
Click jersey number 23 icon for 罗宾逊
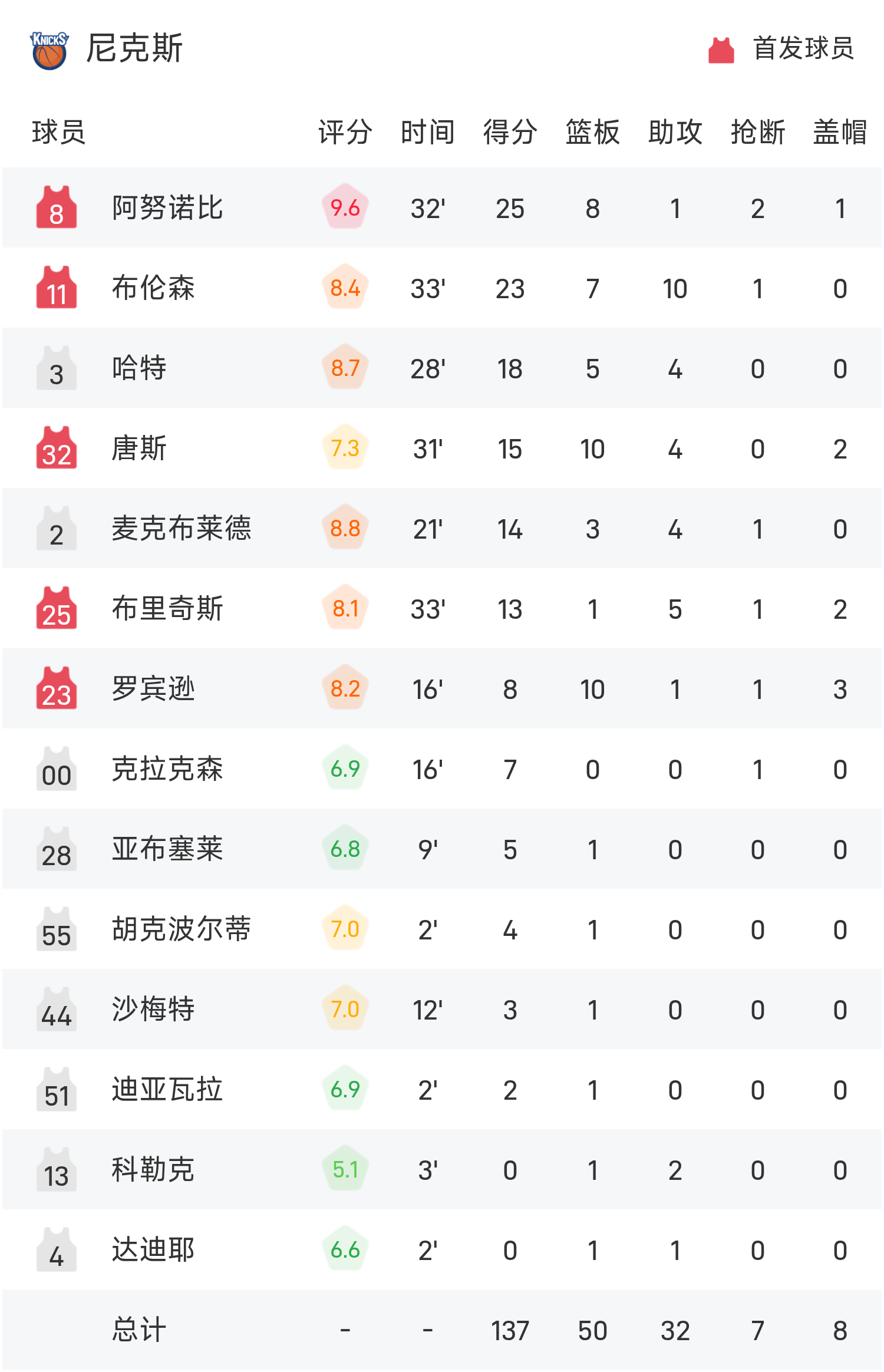click(57, 688)
